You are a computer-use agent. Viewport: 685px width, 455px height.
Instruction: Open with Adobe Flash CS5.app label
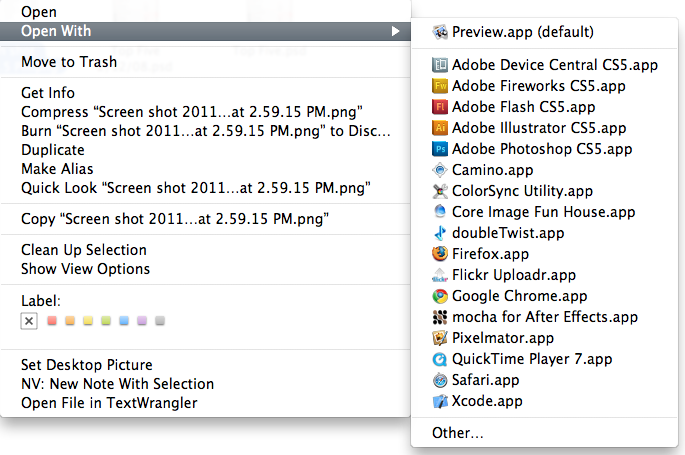click(523, 107)
